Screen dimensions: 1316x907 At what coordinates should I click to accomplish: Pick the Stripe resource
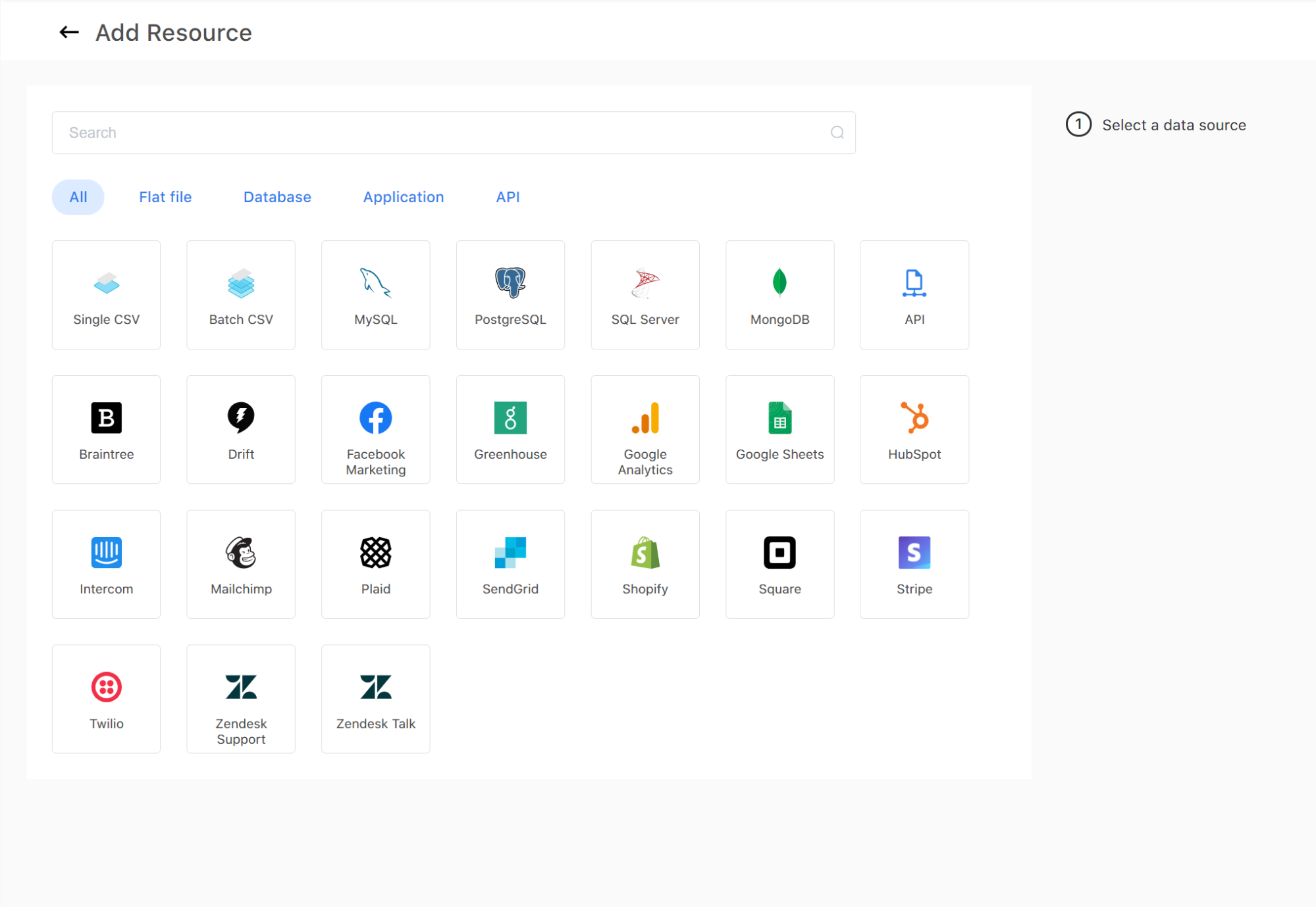(914, 564)
